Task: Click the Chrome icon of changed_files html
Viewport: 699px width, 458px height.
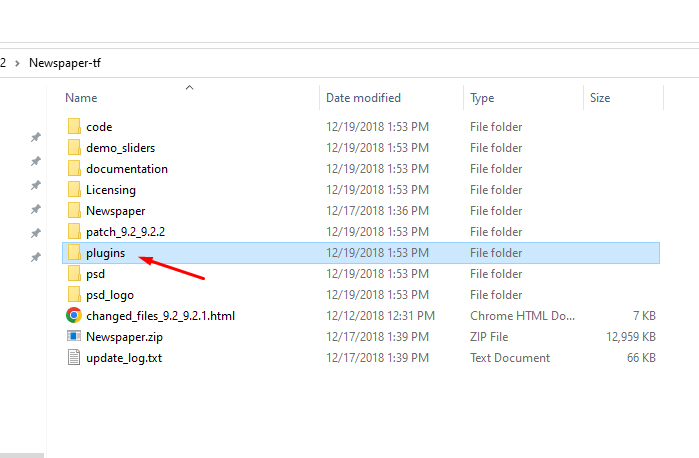Action: tap(74, 315)
